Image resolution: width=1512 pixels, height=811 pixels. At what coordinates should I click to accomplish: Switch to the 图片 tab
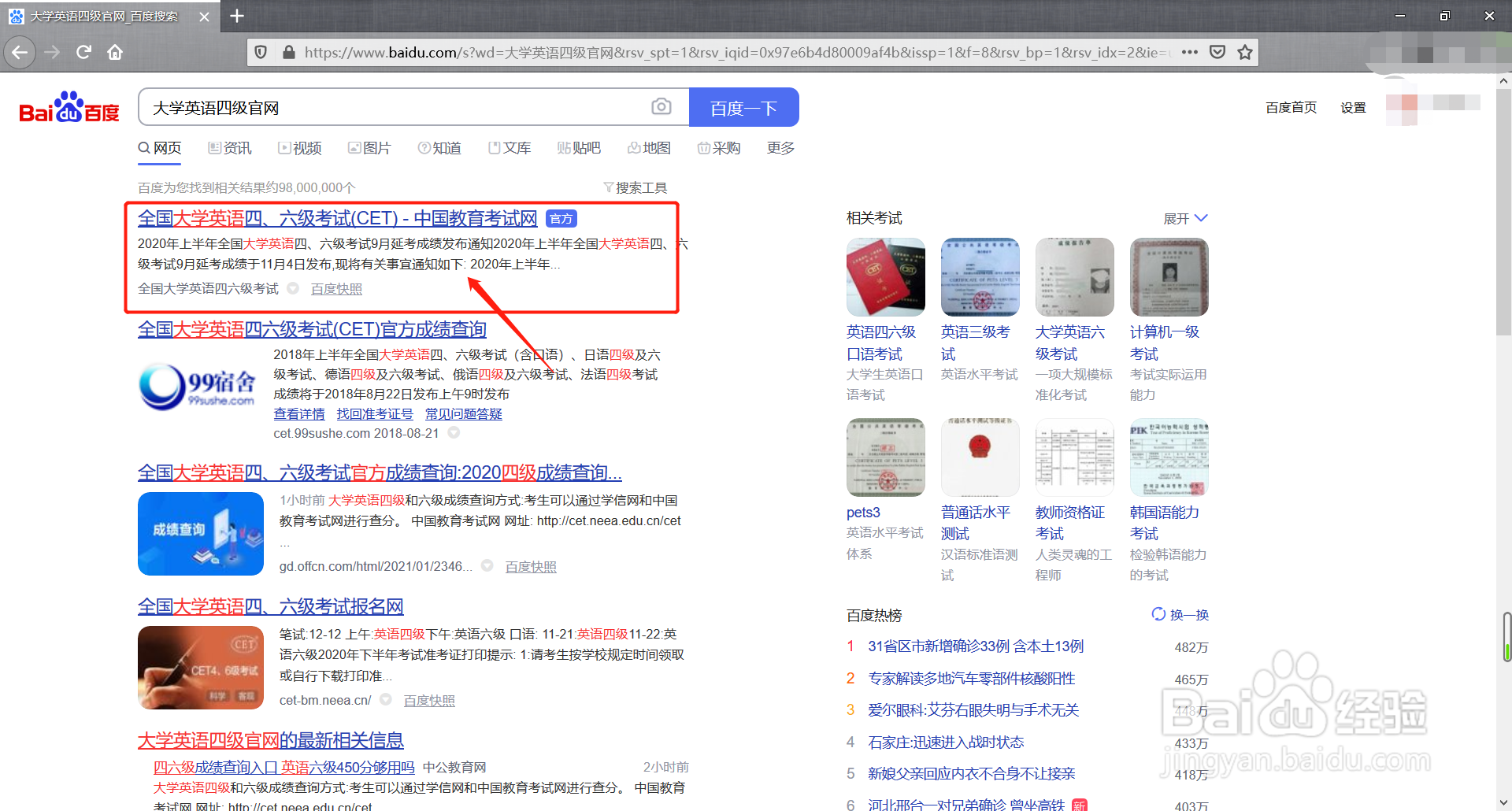(369, 148)
